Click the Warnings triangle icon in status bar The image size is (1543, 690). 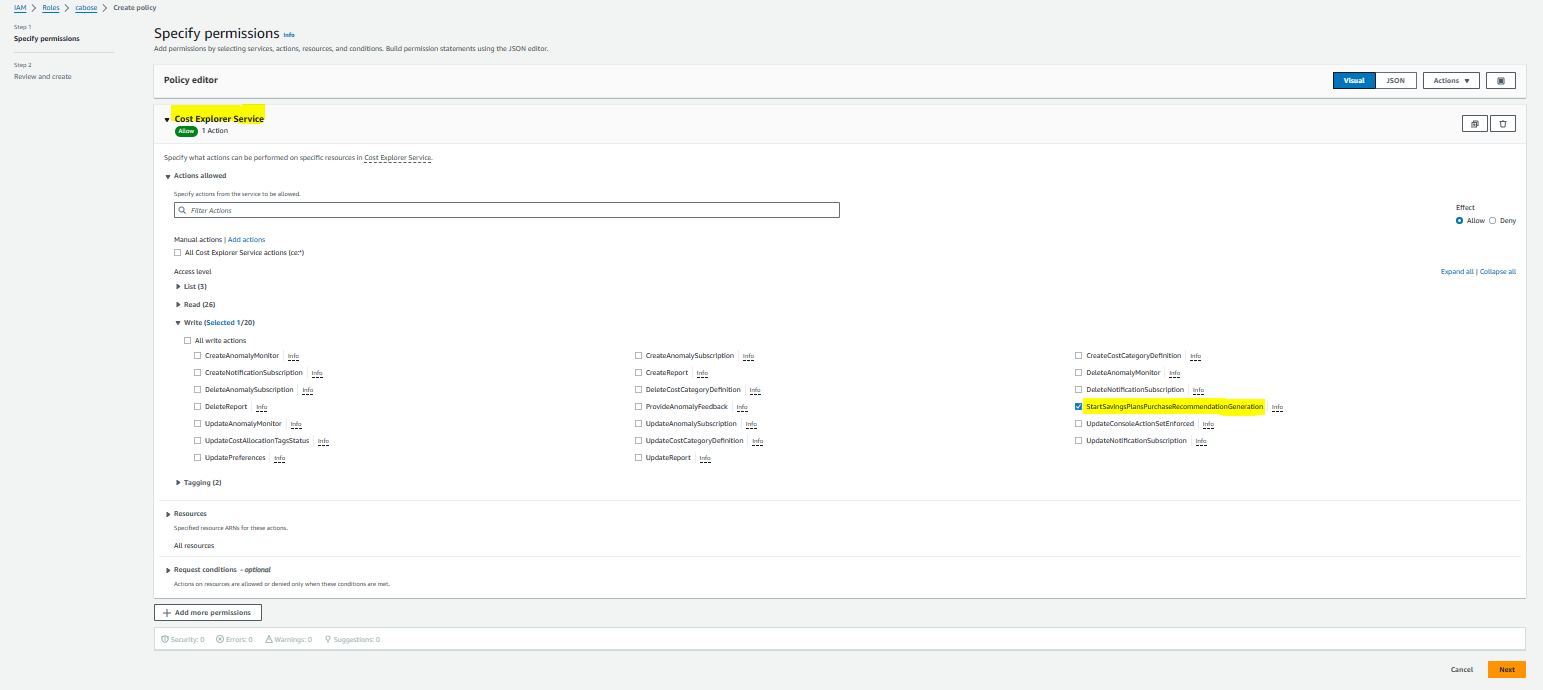pyautogui.click(x=269, y=639)
